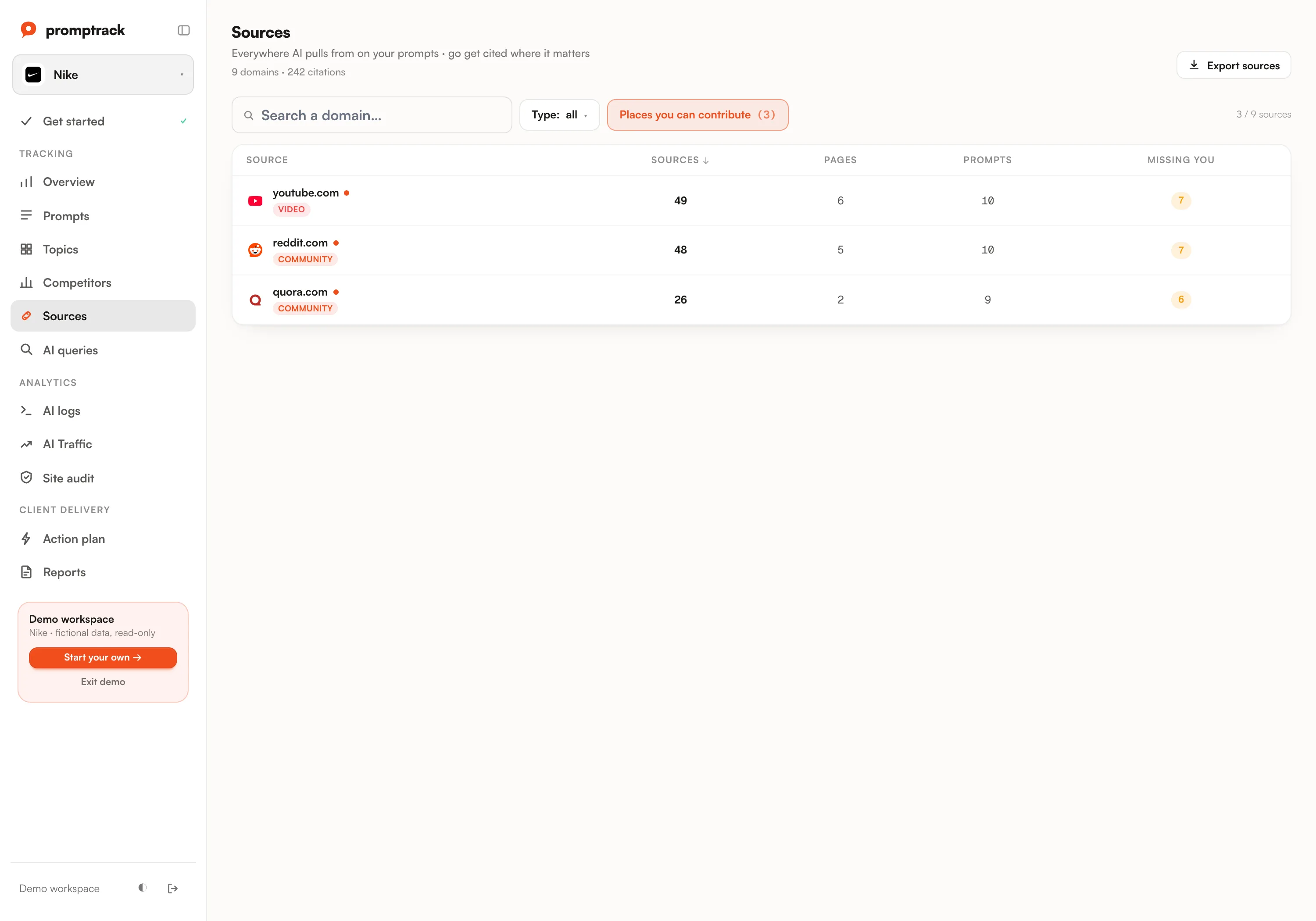Click the Search a domain input field

pyautogui.click(x=372, y=114)
